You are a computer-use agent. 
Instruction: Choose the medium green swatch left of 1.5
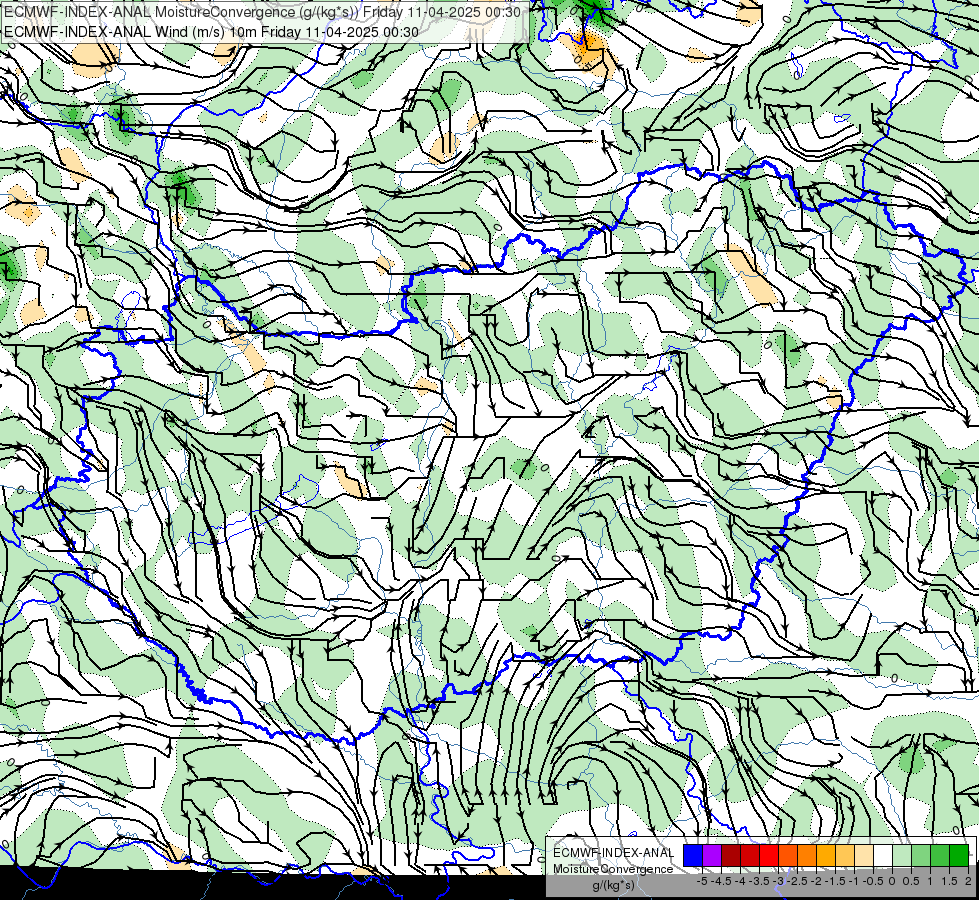click(x=940, y=855)
